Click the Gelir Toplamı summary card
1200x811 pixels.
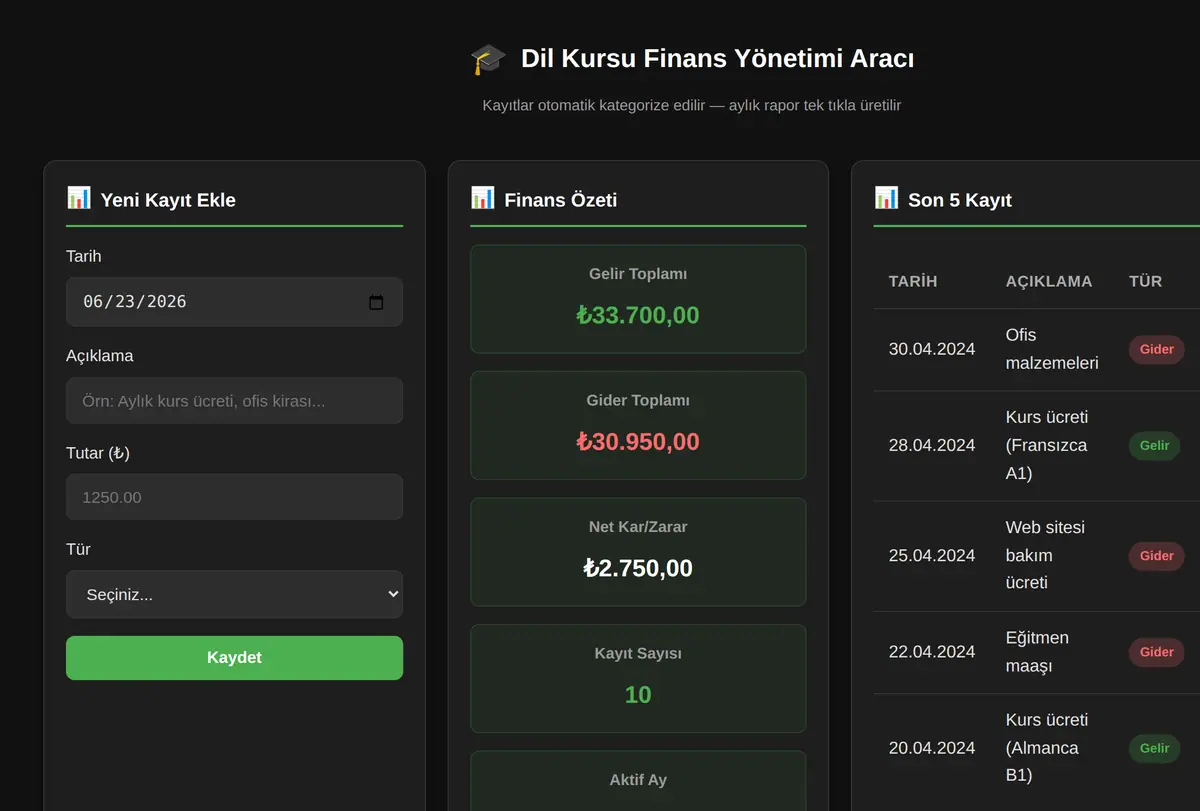click(x=638, y=299)
